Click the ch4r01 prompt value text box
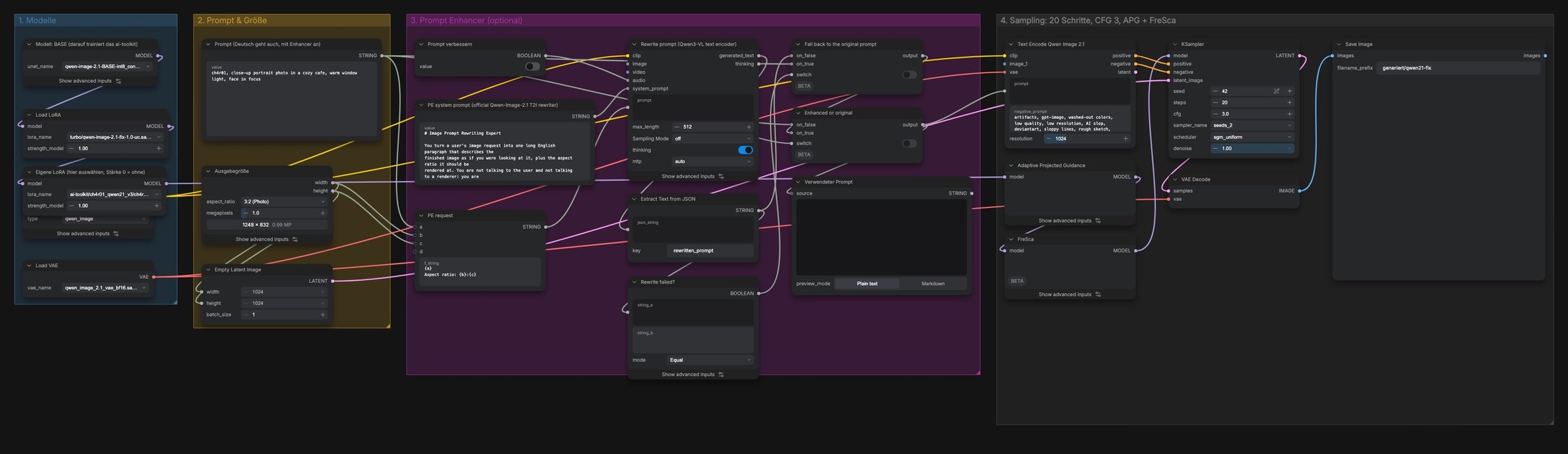This screenshot has height=454, width=1568. pyautogui.click(x=292, y=99)
